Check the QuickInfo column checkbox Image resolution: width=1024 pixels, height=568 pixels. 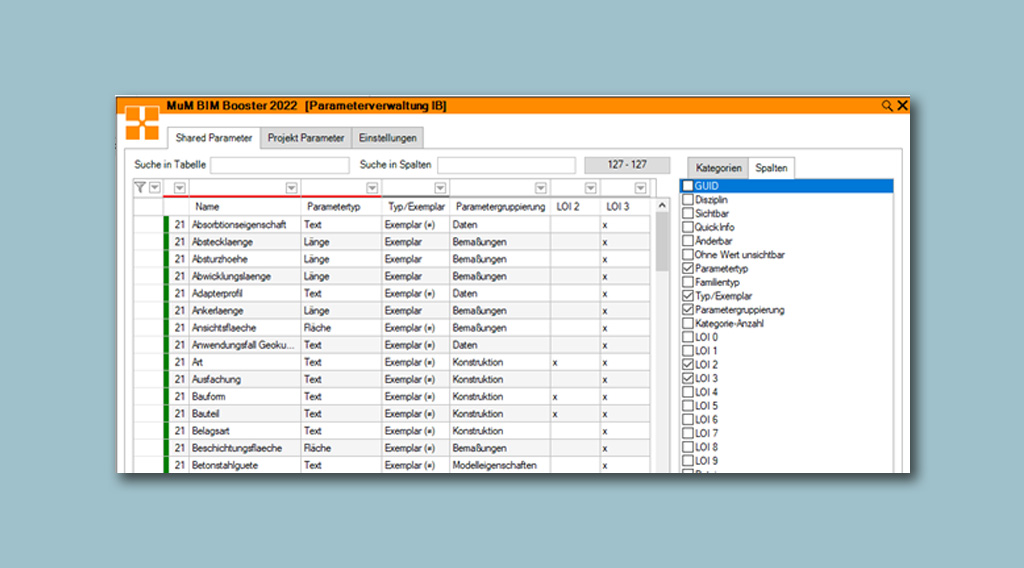688,227
